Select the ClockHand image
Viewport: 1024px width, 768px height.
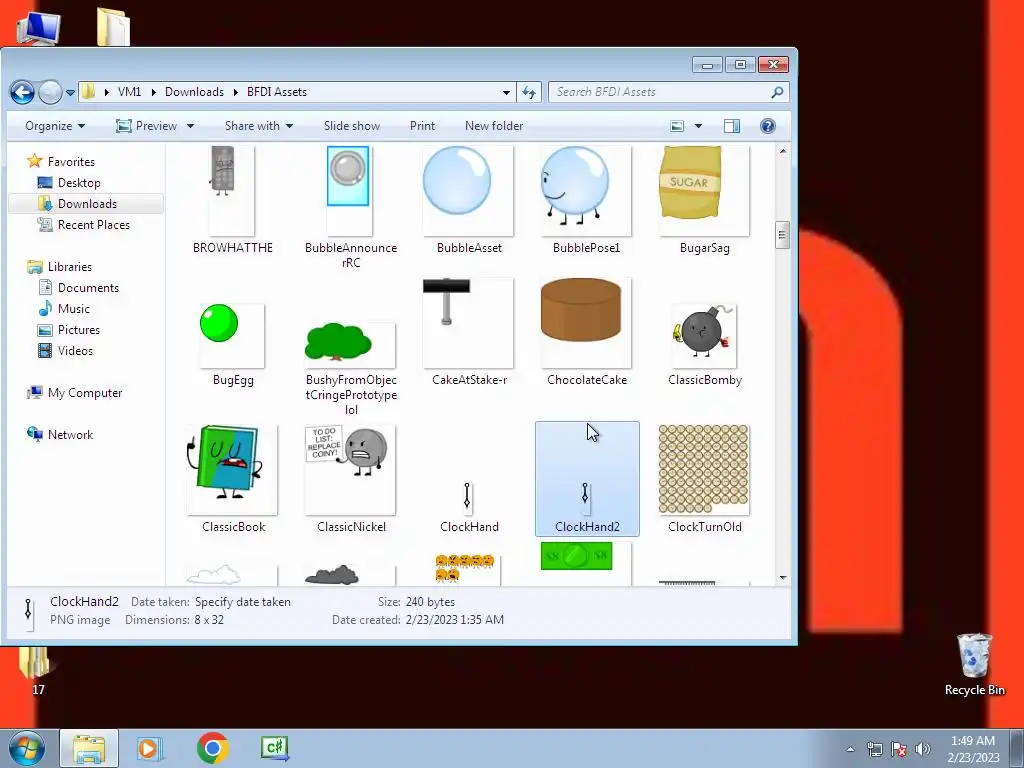(x=469, y=506)
